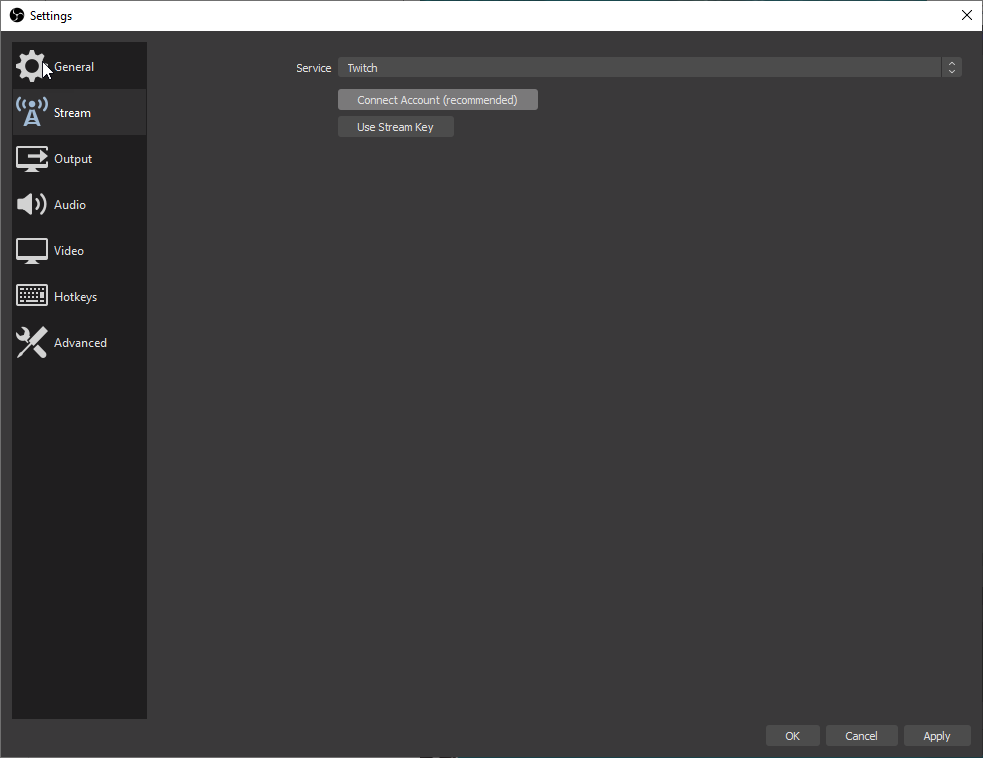Image resolution: width=983 pixels, height=758 pixels.
Task: Discard changes with the Cancel button
Action: (861, 736)
